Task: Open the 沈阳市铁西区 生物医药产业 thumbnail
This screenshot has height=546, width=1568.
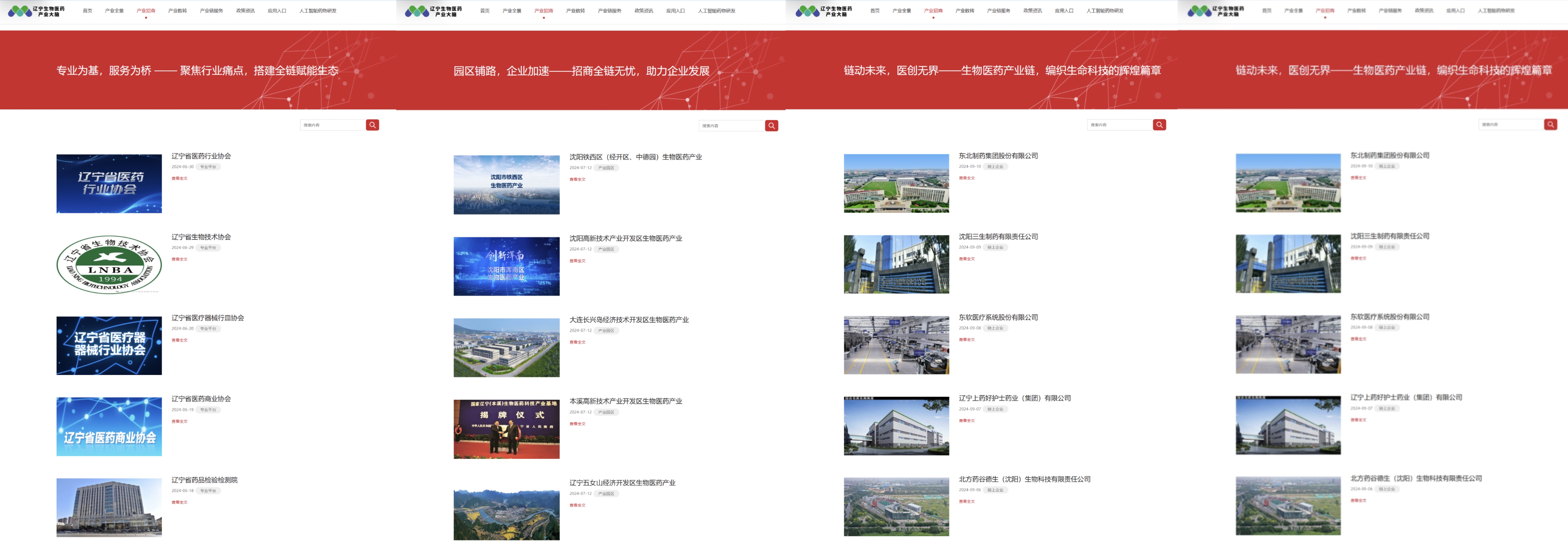Action: tap(506, 184)
